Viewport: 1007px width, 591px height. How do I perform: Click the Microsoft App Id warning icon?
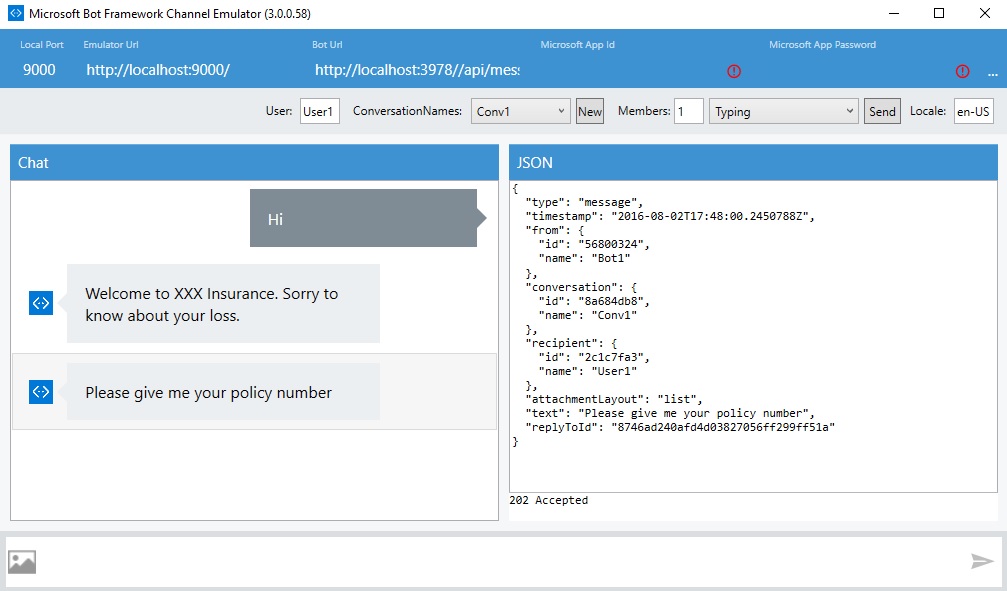coord(734,71)
